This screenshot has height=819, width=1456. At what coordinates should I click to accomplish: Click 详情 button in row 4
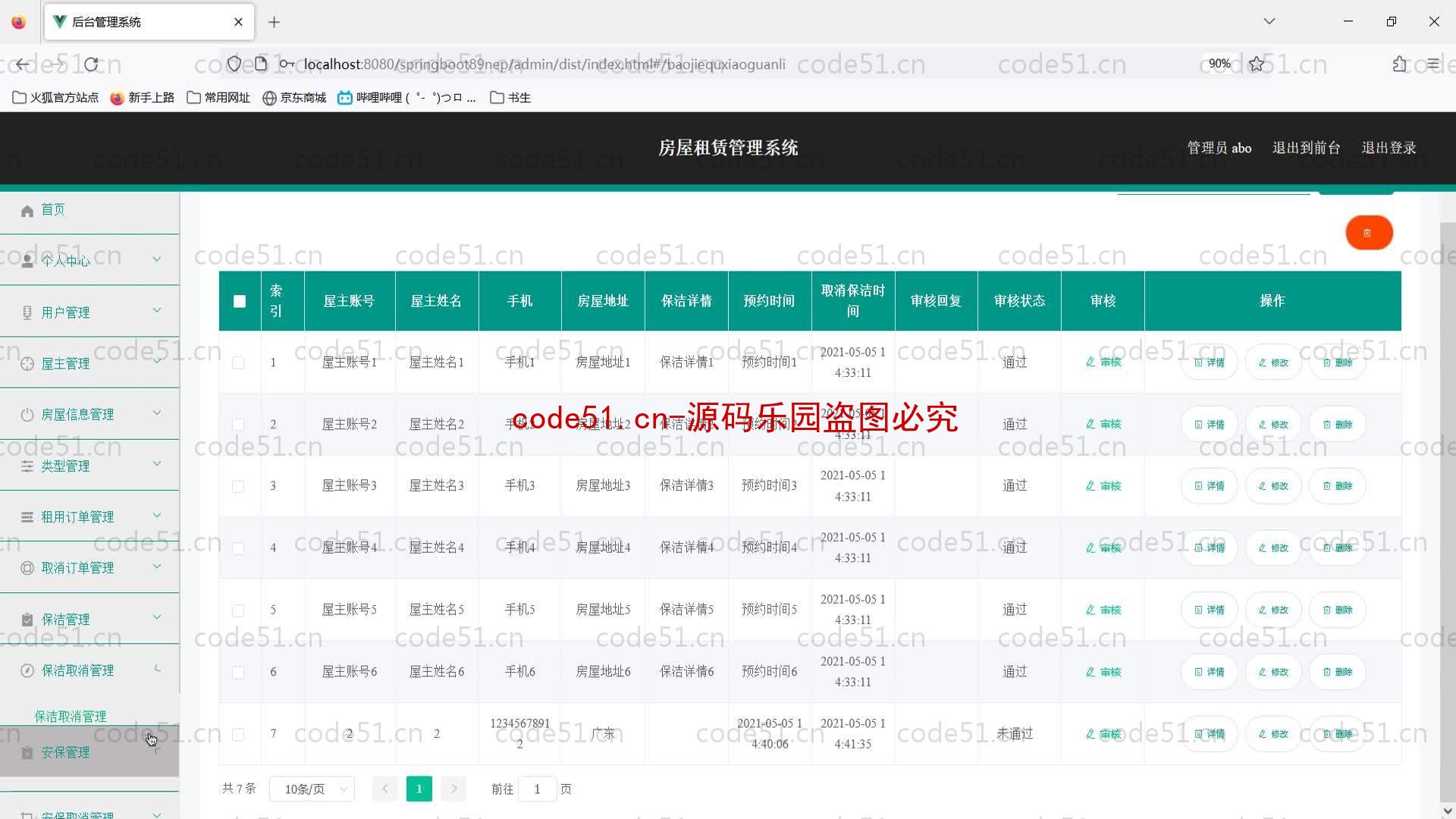point(1210,548)
